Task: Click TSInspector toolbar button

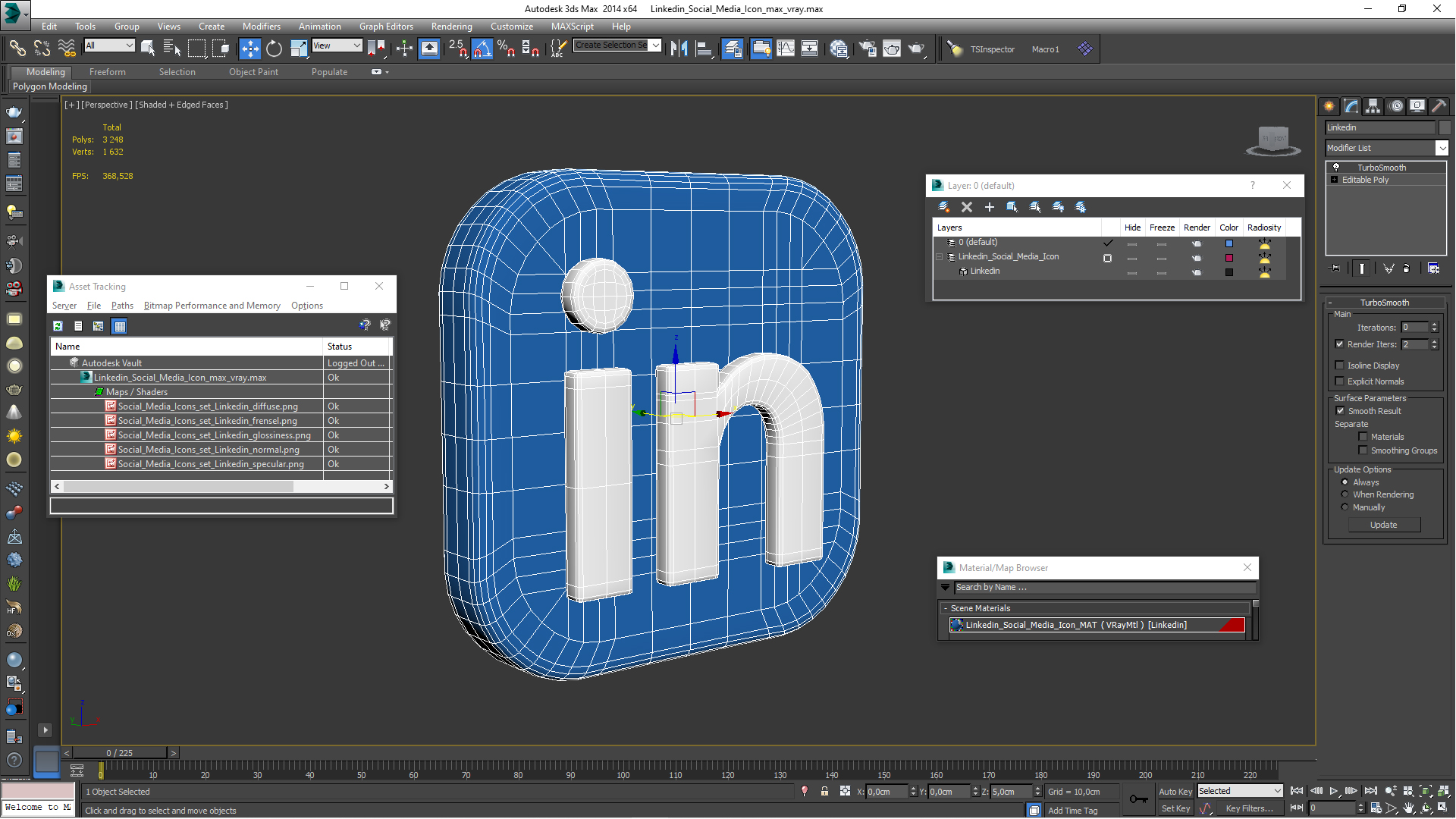Action: [x=992, y=49]
